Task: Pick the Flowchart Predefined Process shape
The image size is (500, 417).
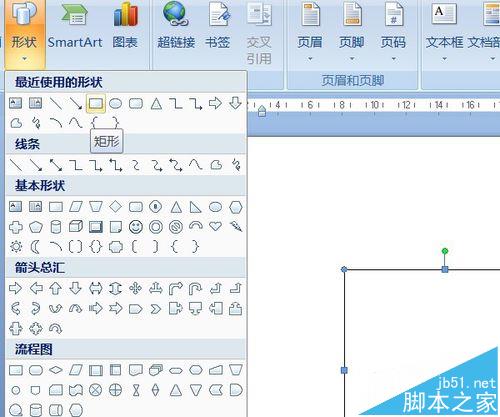Action: 96,370
